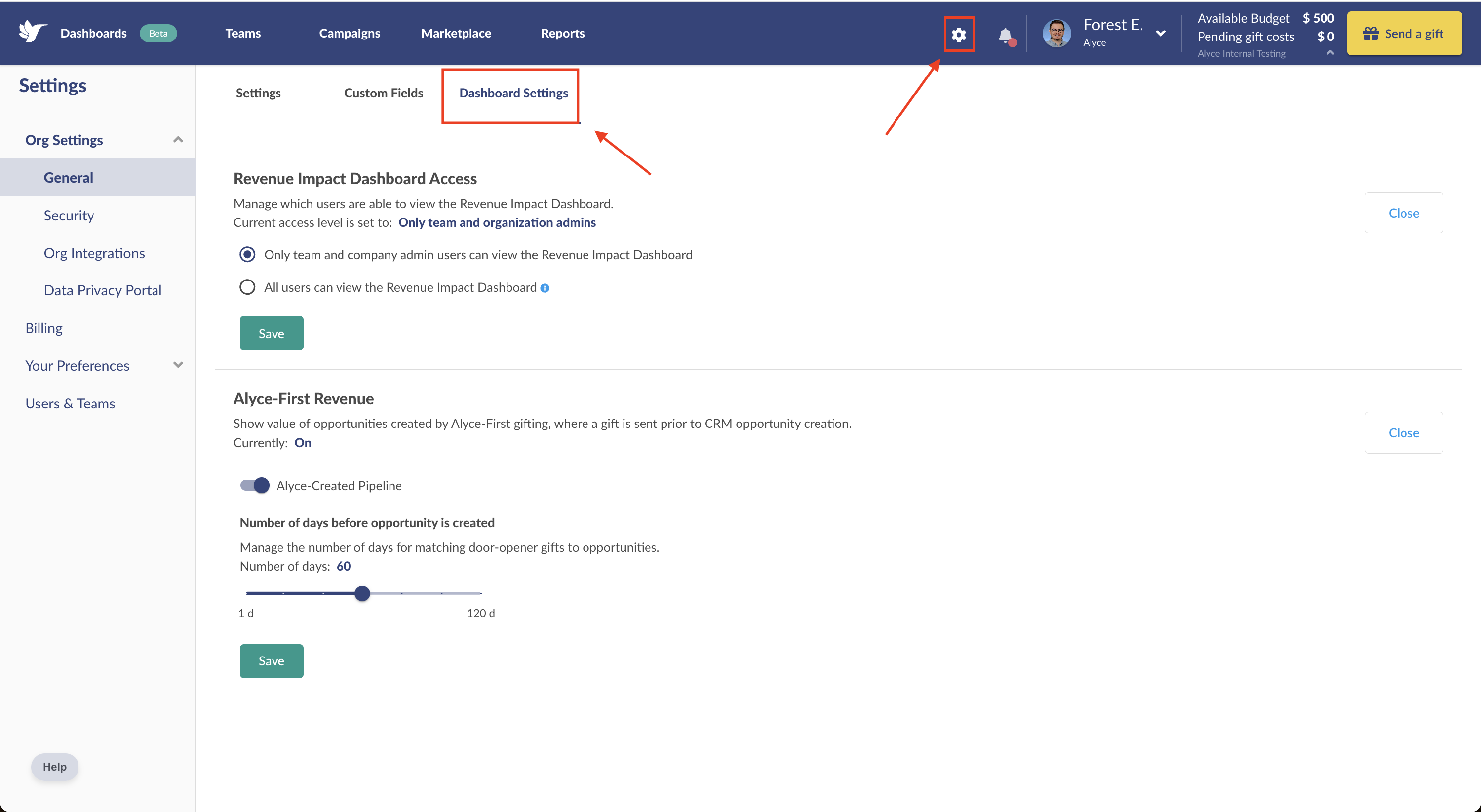The image size is (1481, 812).
Task: Click the Your Preferences label
Action: click(x=77, y=365)
